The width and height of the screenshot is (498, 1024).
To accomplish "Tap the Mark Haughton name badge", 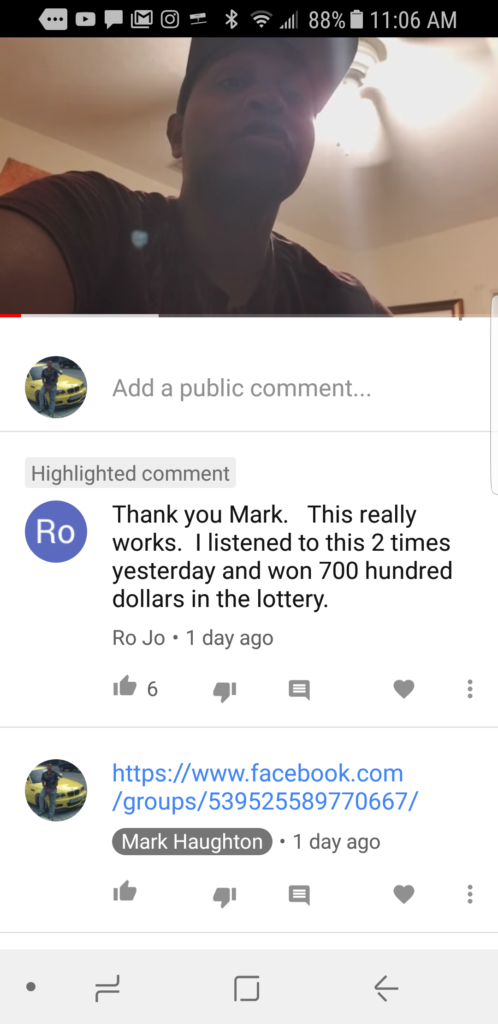I will click(192, 842).
